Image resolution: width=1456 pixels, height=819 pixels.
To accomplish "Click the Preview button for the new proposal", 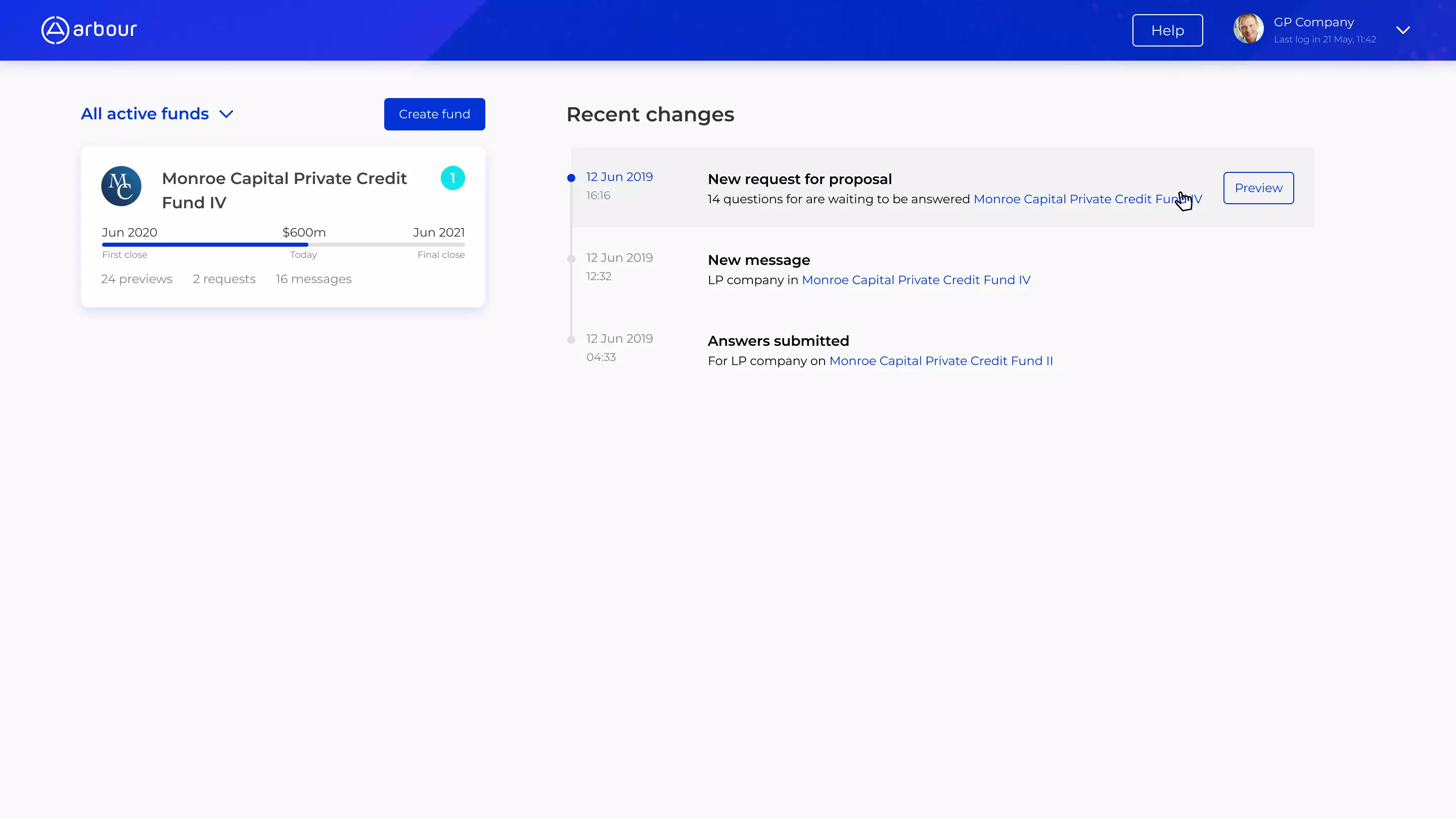I will click(1258, 188).
